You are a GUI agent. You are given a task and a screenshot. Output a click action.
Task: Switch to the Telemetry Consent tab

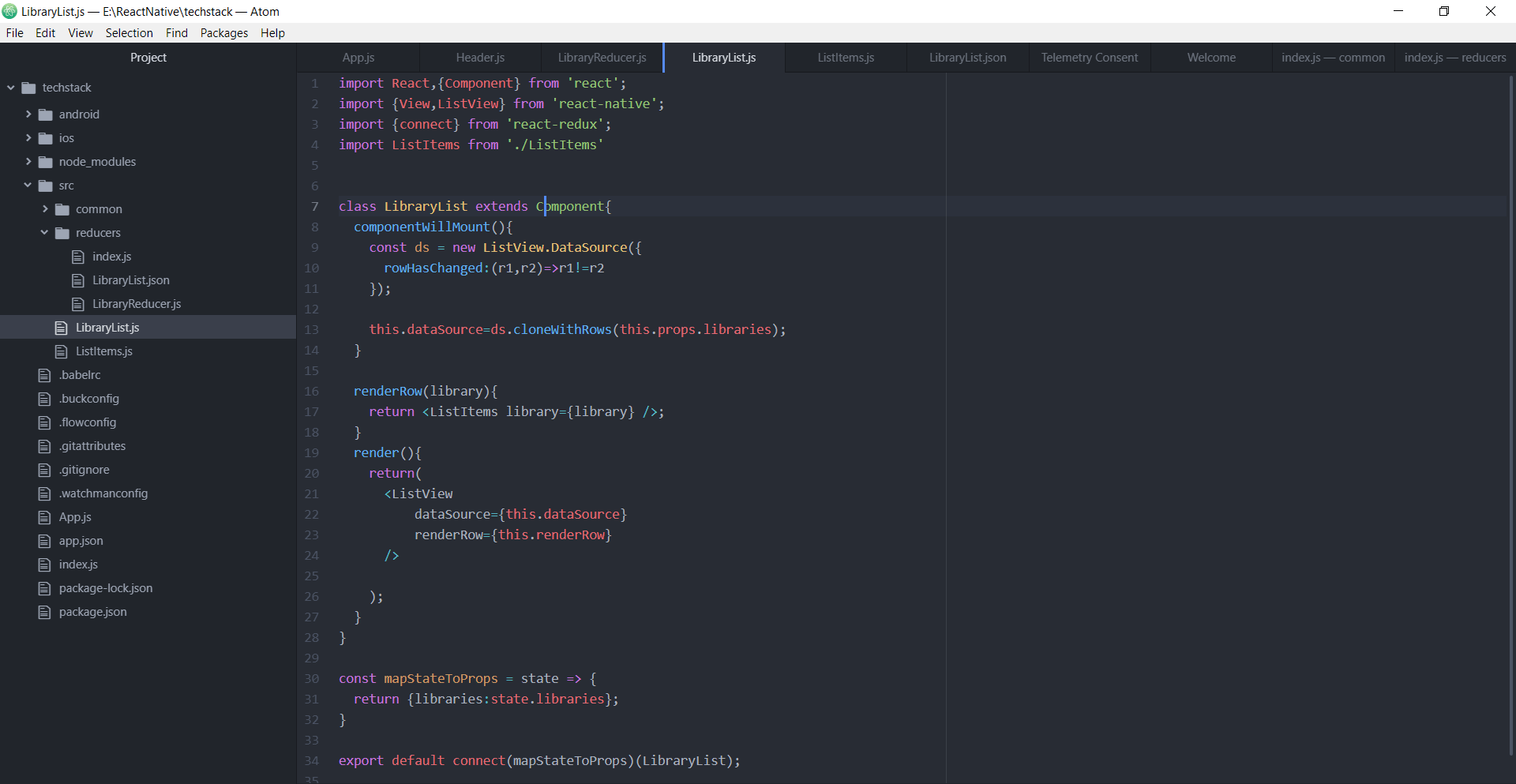click(x=1090, y=58)
